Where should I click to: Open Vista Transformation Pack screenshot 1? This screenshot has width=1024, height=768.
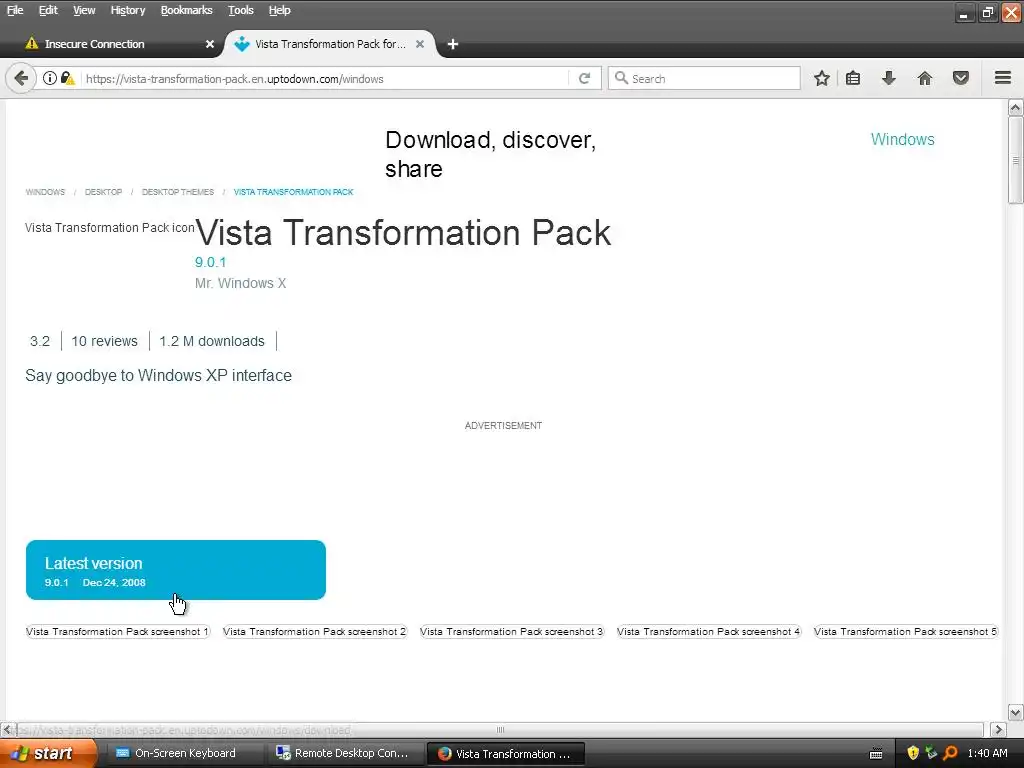pos(118,632)
